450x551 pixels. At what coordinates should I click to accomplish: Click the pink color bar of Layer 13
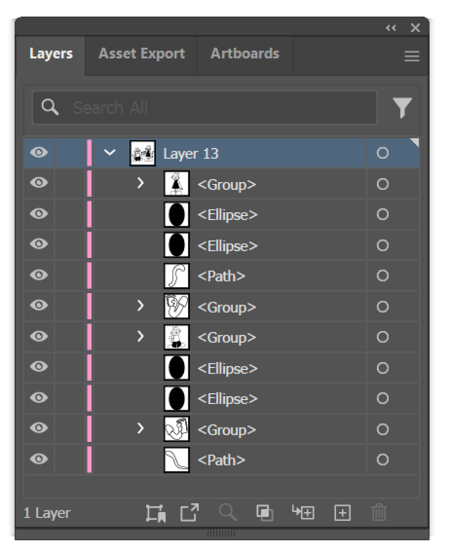click(89, 153)
